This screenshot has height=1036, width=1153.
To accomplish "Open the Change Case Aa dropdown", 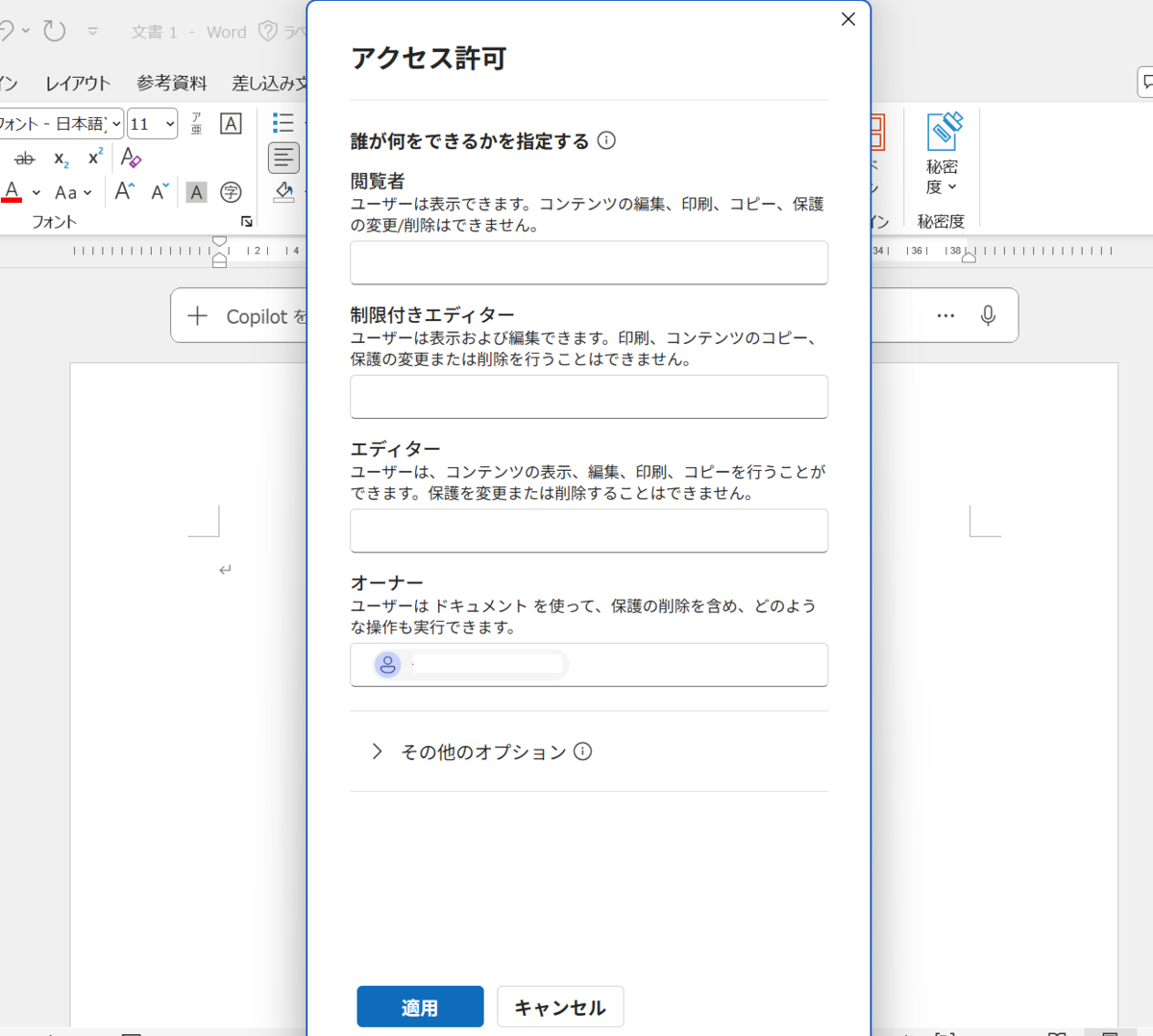I will (73, 192).
